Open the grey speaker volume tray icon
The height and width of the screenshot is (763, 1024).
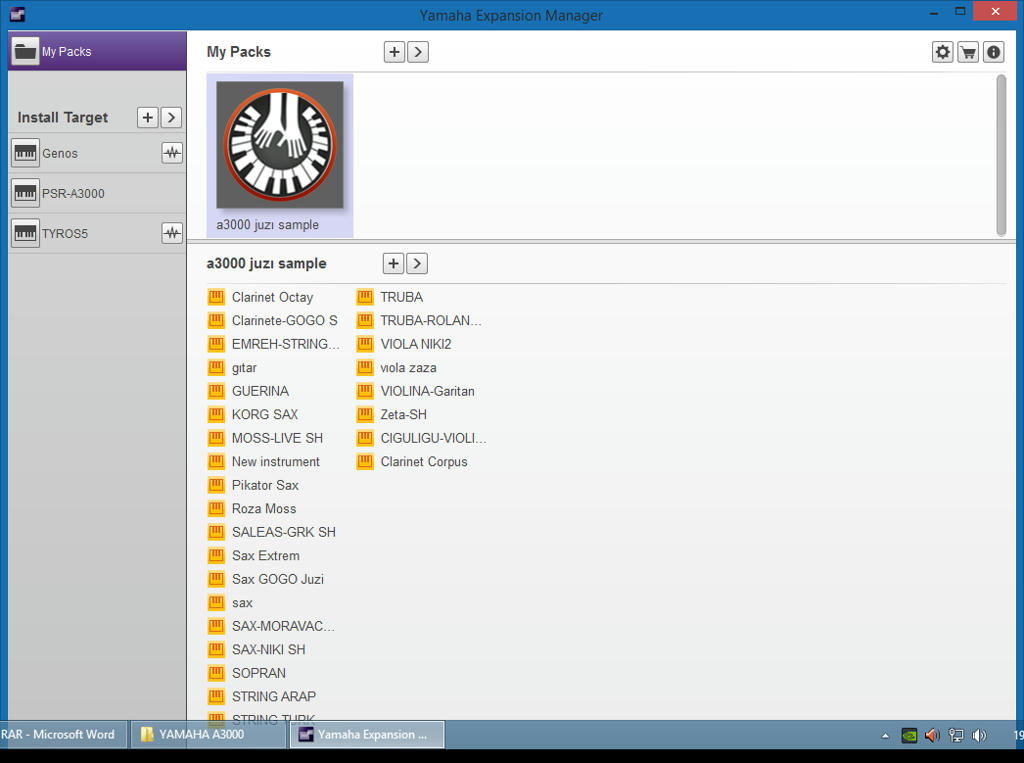point(979,736)
